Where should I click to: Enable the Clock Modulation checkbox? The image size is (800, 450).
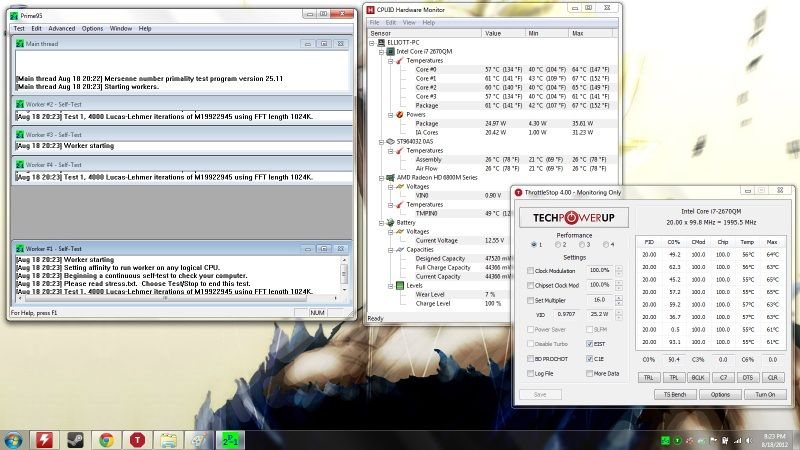[x=530, y=270]
